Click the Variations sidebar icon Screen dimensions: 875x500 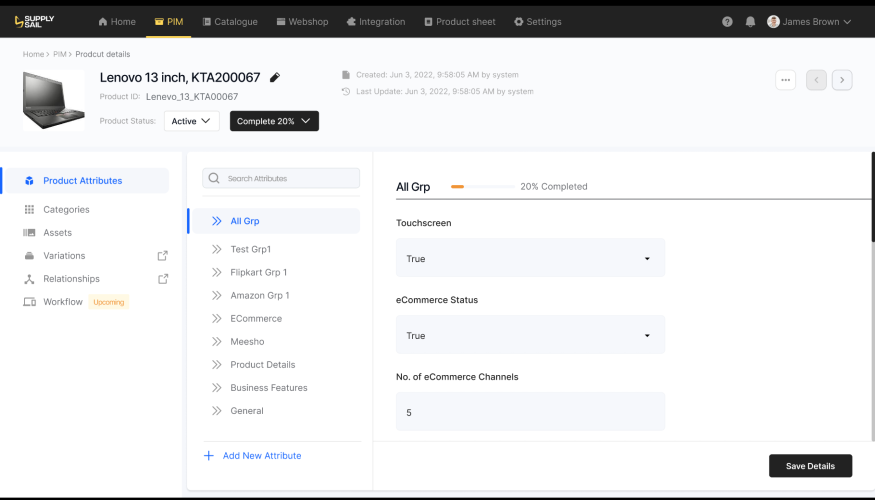coord(29,256)
